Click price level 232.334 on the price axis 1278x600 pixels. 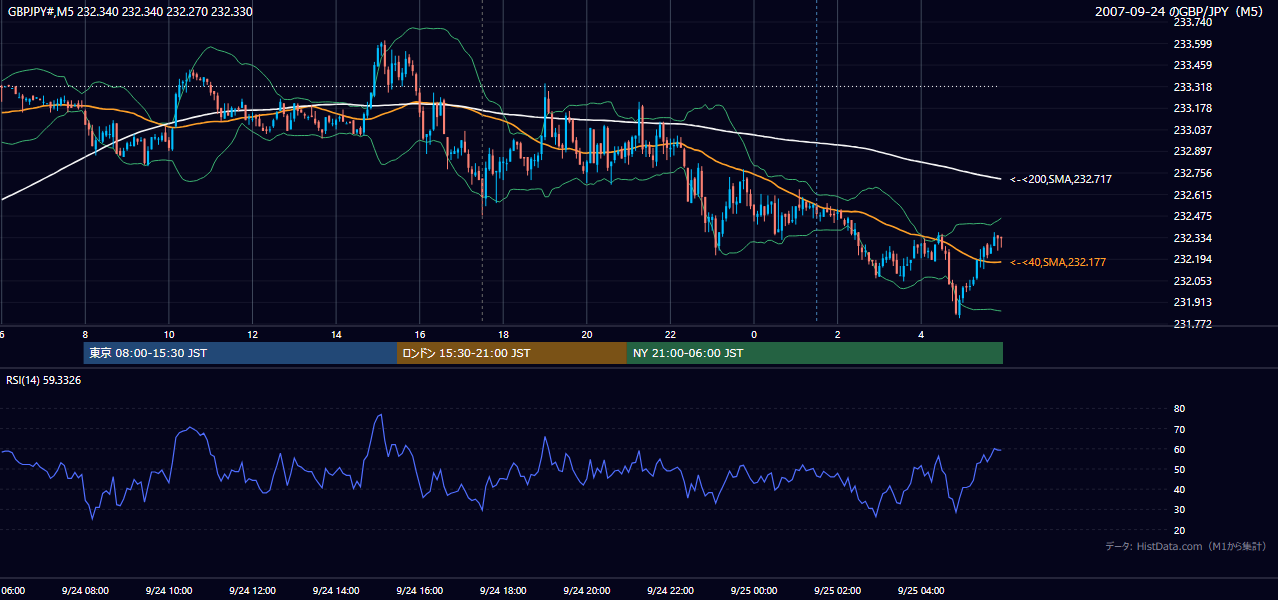(x=1192, y=238)
